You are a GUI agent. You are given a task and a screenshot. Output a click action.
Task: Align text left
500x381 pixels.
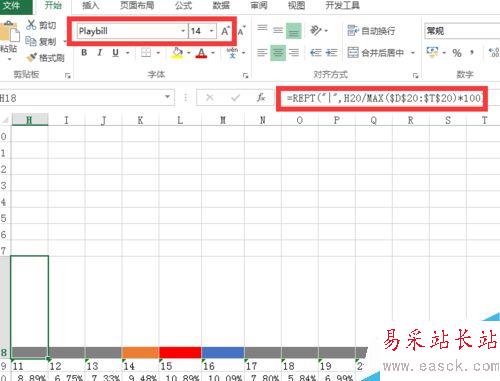tap(262, 53)
